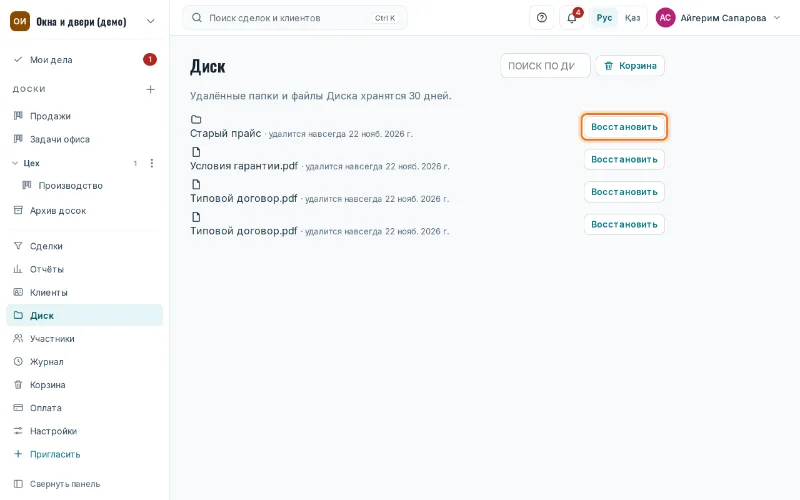Click the Настройки sliders icon
This screenshot has width=800, height=500.
click(x=18, y=431)
